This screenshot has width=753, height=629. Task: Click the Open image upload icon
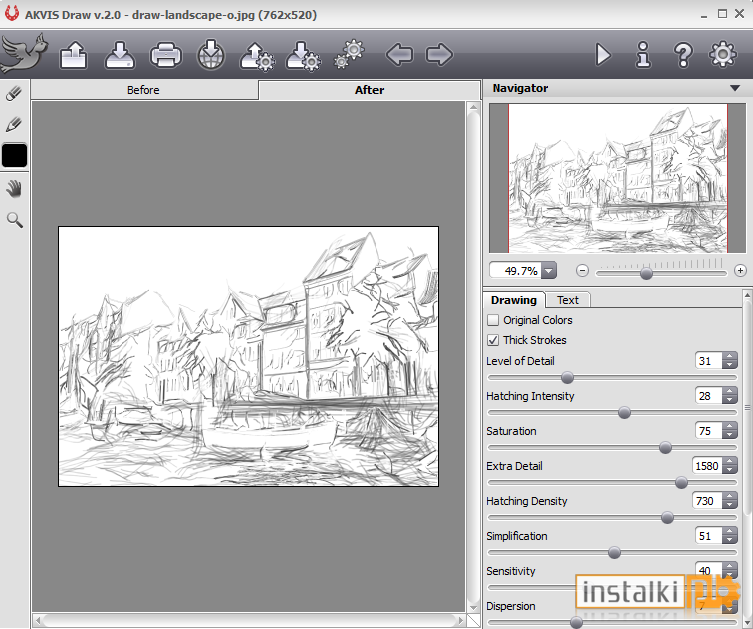[73, 55]
